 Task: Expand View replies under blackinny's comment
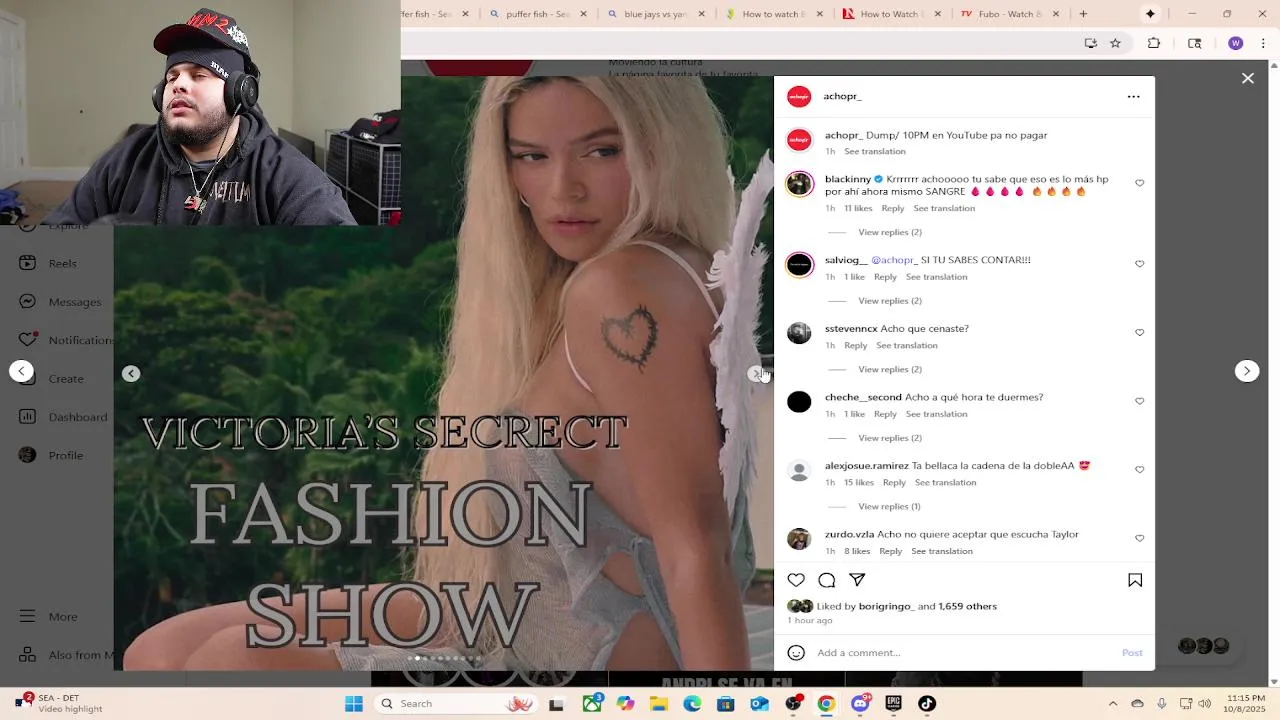[x=890, y=232]
